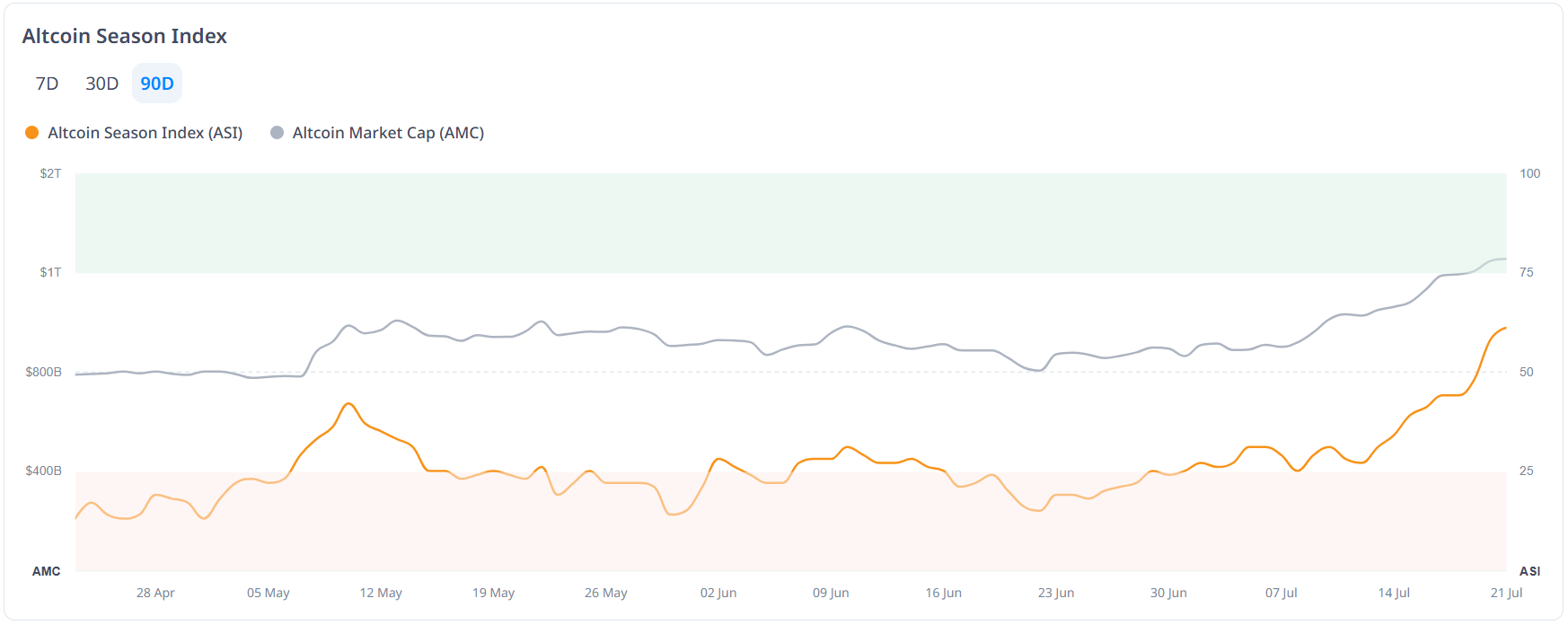1568x625 pixels.
Task: Click the 21 Jul date label
Action: tap(1506, 593)
